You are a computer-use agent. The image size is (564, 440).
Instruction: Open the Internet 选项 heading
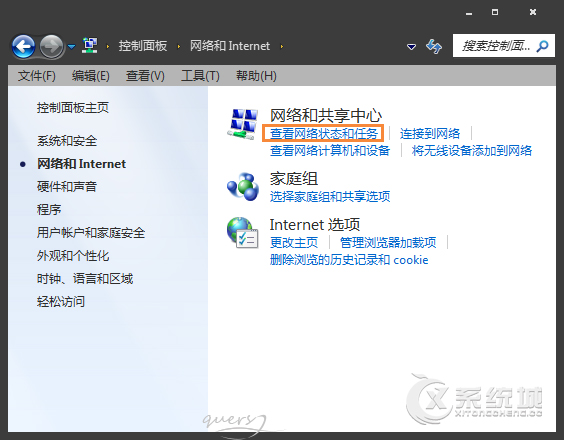[315, 224]
